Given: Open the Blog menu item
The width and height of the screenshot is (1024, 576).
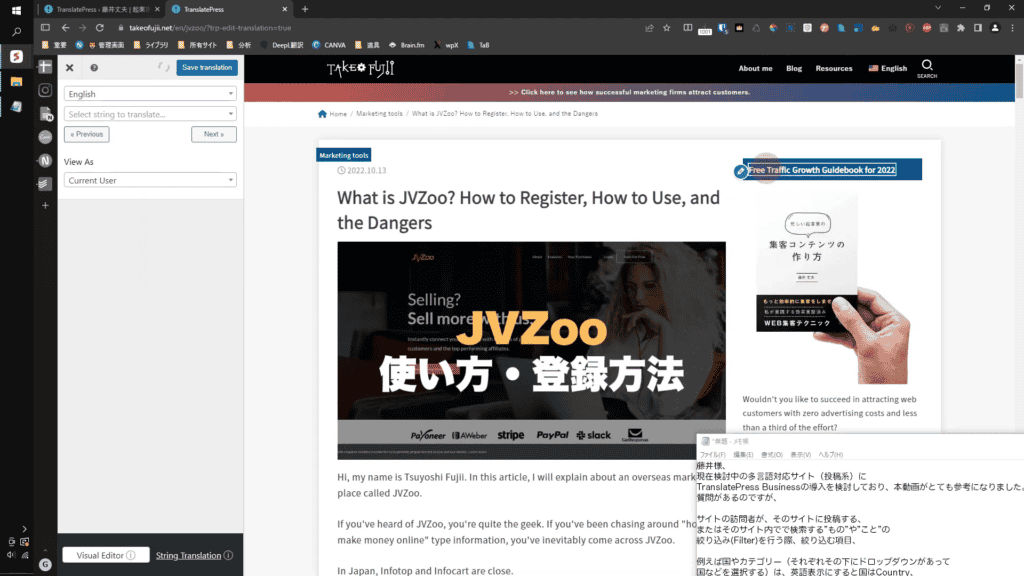Looking at the screenshot, I should 793,69.
